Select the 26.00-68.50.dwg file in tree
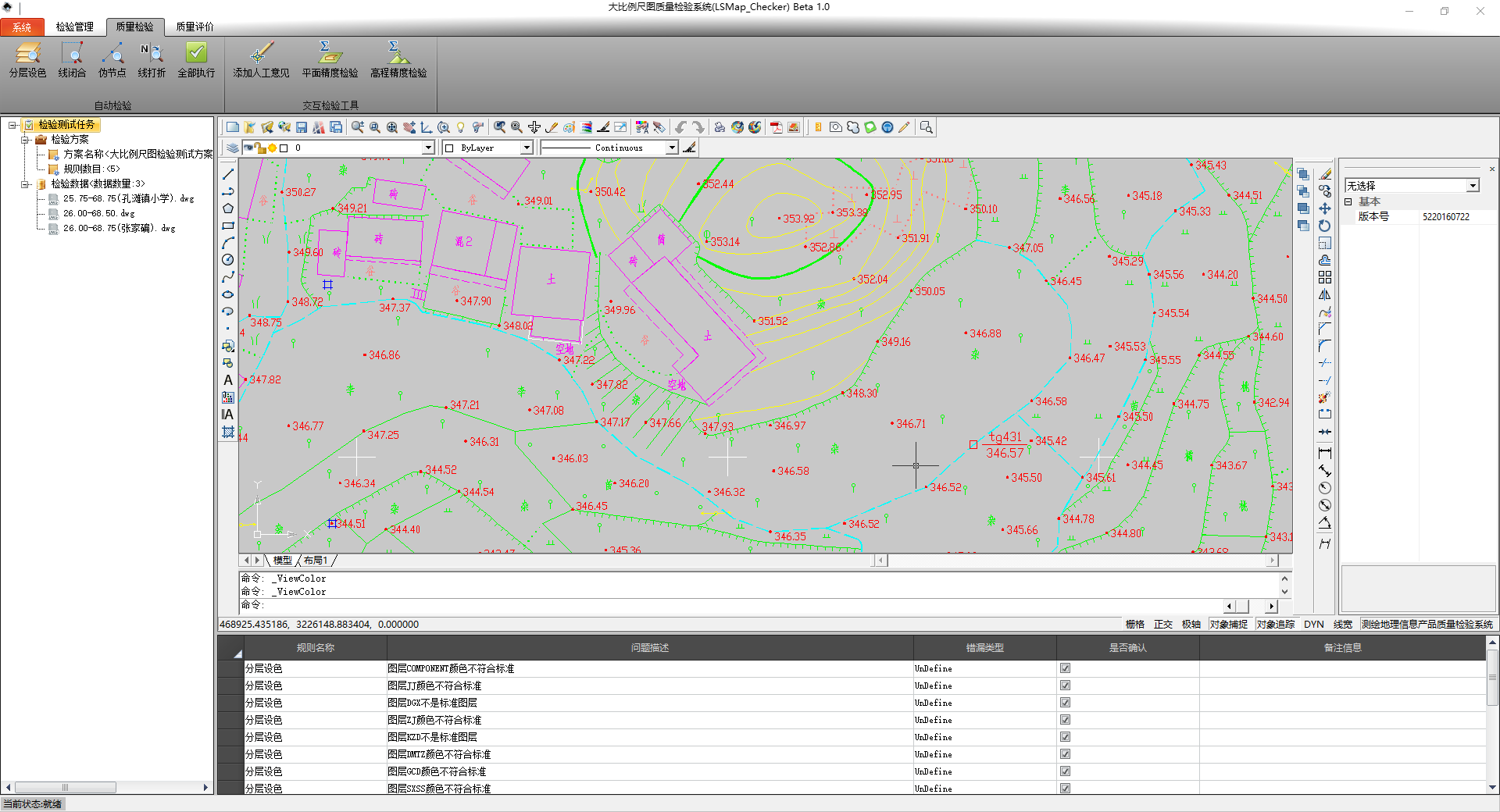Image resolution: width=1500 pixels, height=812 pixels. (x=98, y=213)
